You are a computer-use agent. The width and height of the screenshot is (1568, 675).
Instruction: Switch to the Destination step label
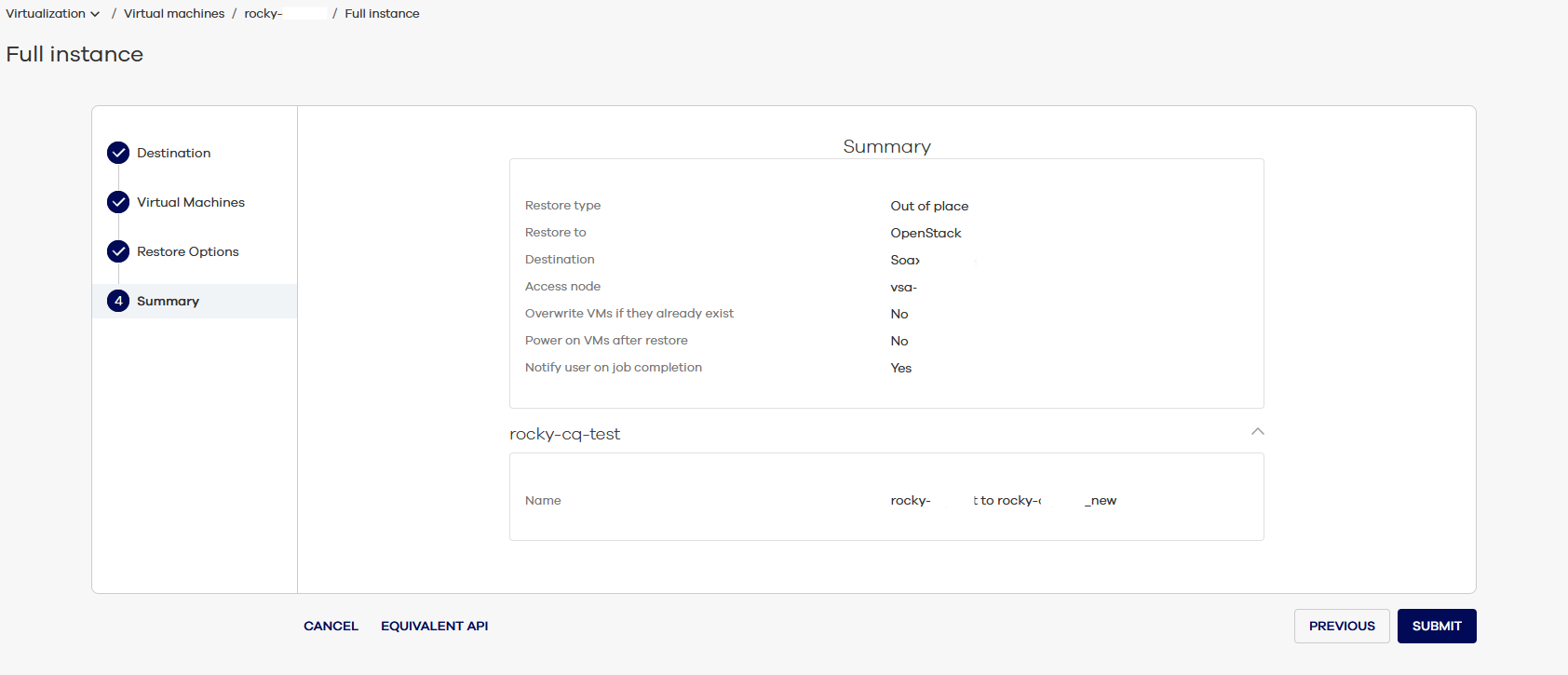(x=173, y=153)
